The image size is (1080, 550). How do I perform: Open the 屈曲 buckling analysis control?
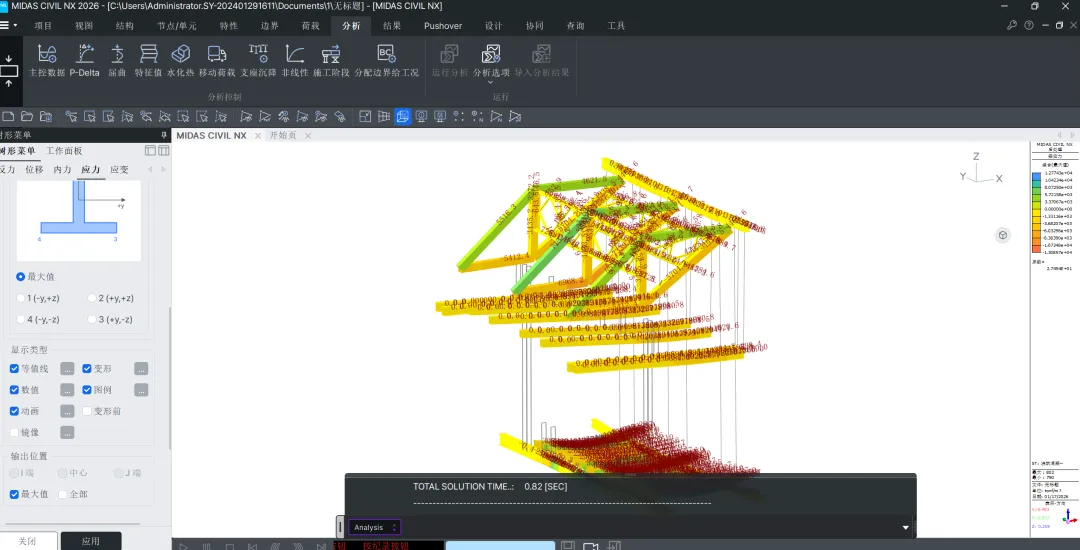point(117,61)
